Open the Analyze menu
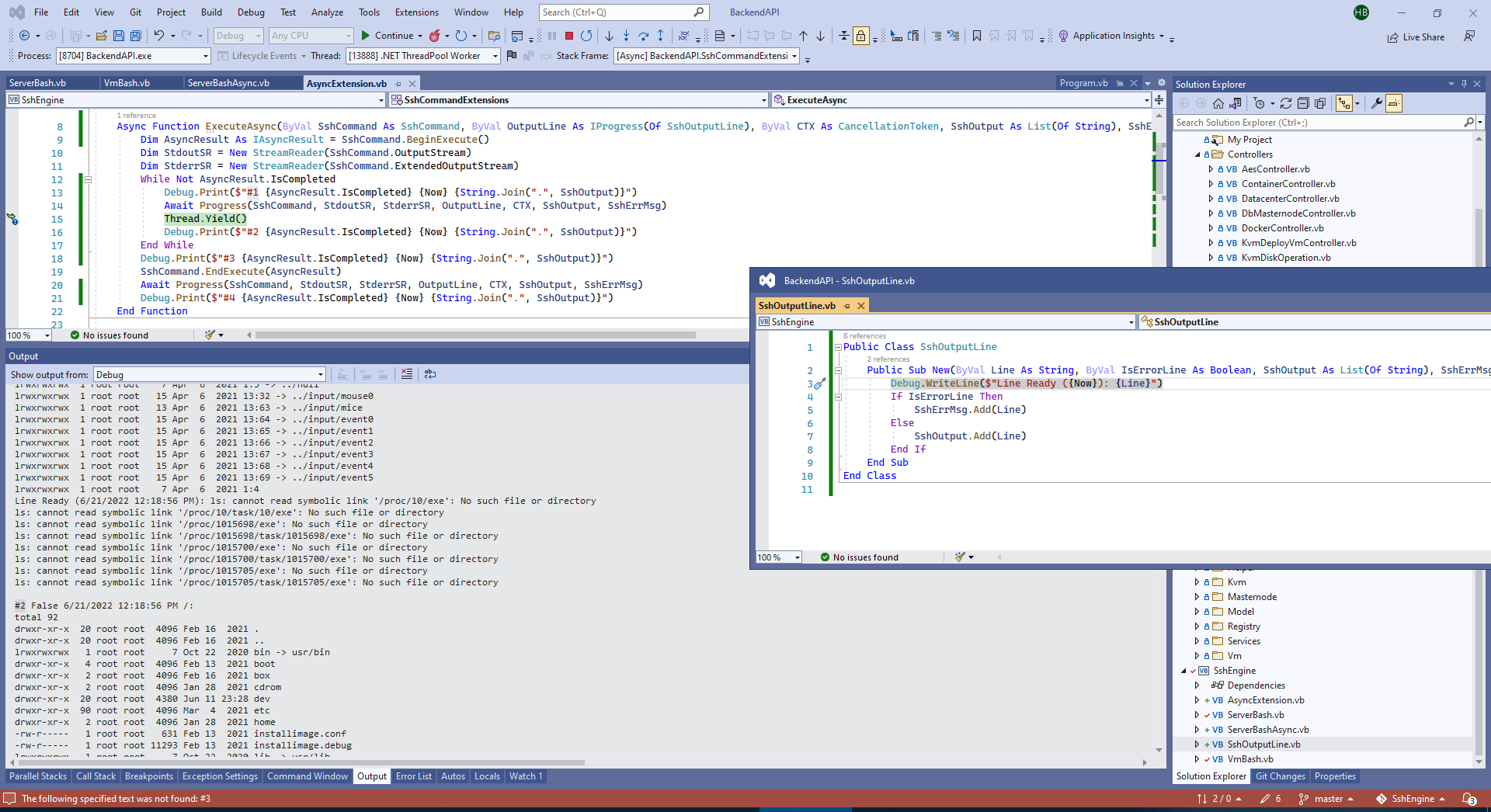The width and height of the screenshot is (1491, 812). click(x=327, y=12)
